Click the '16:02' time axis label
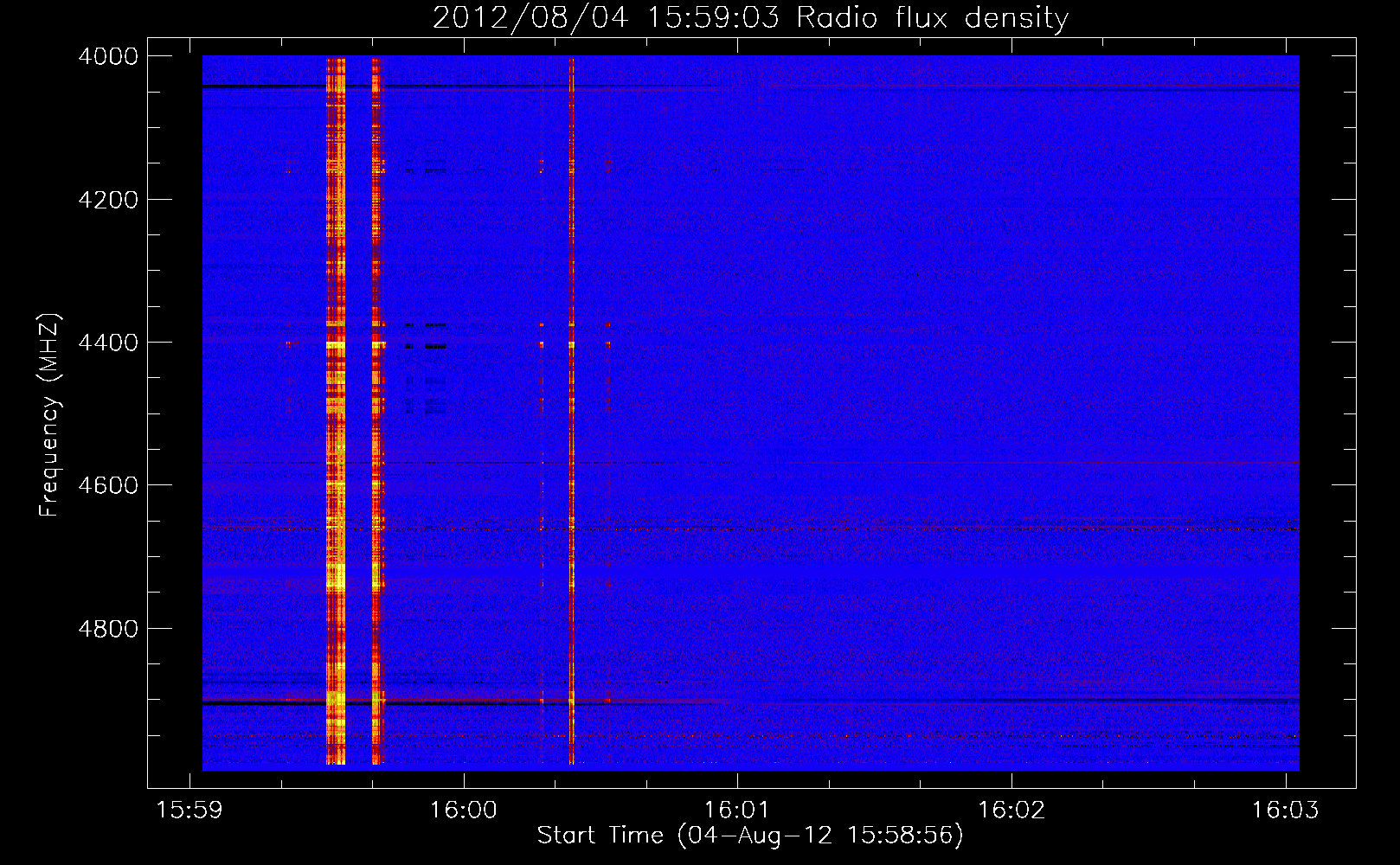The height and width of the screenshot is (865, 1400). click(1011, 811)
